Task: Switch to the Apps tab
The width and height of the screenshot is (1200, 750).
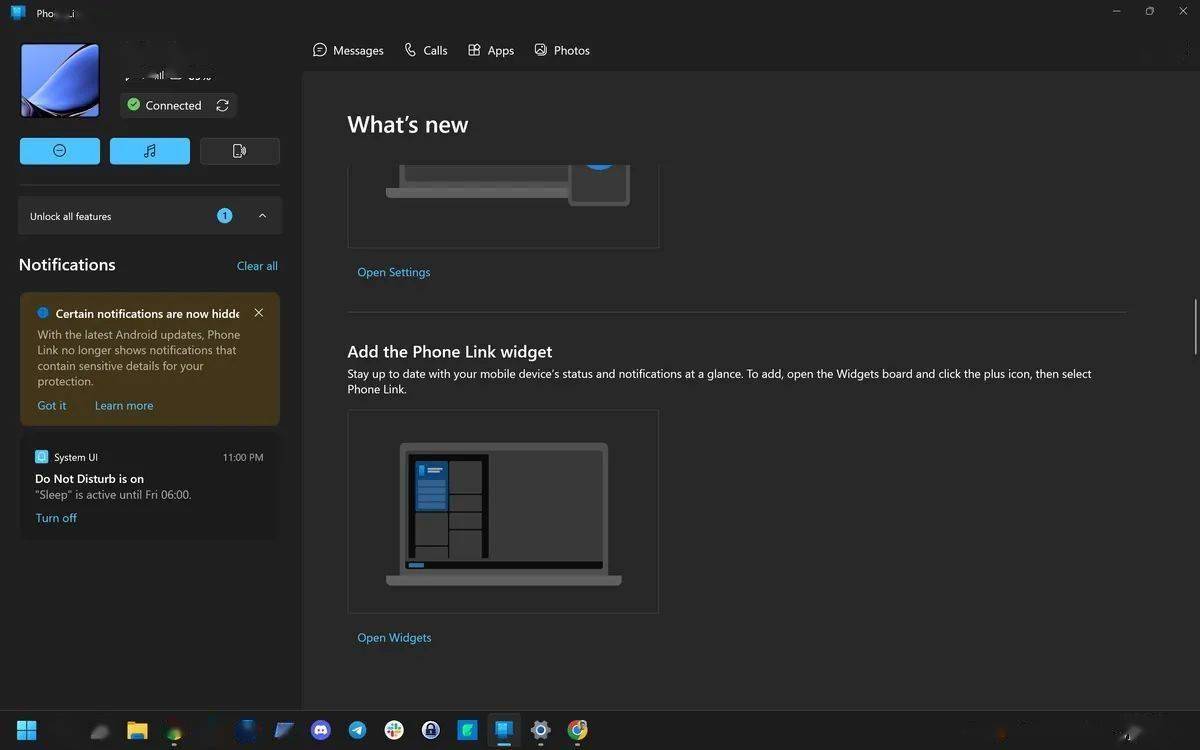Action: pos(490,50)
